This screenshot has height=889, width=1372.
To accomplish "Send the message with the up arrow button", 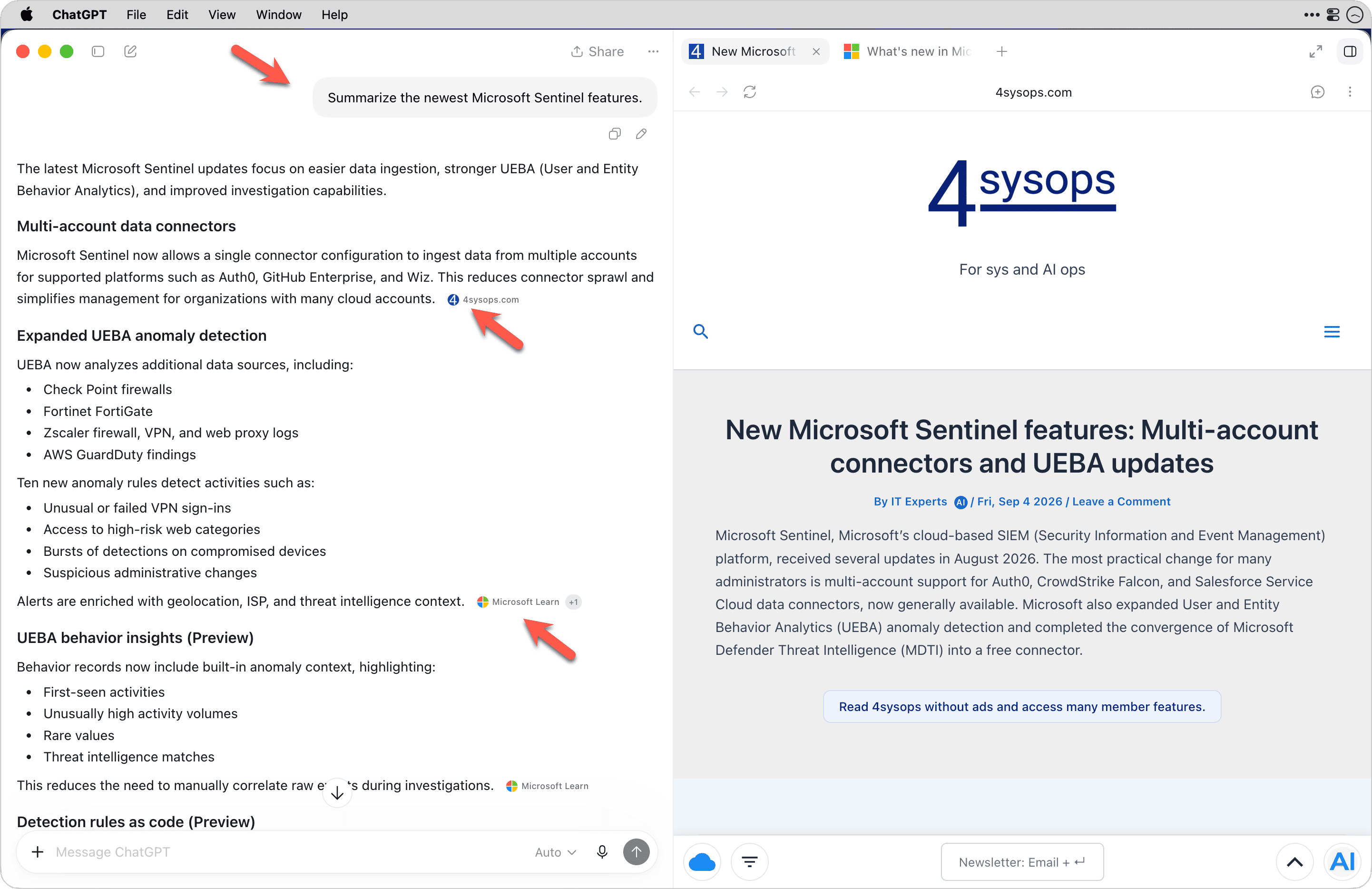I will 636,851.
